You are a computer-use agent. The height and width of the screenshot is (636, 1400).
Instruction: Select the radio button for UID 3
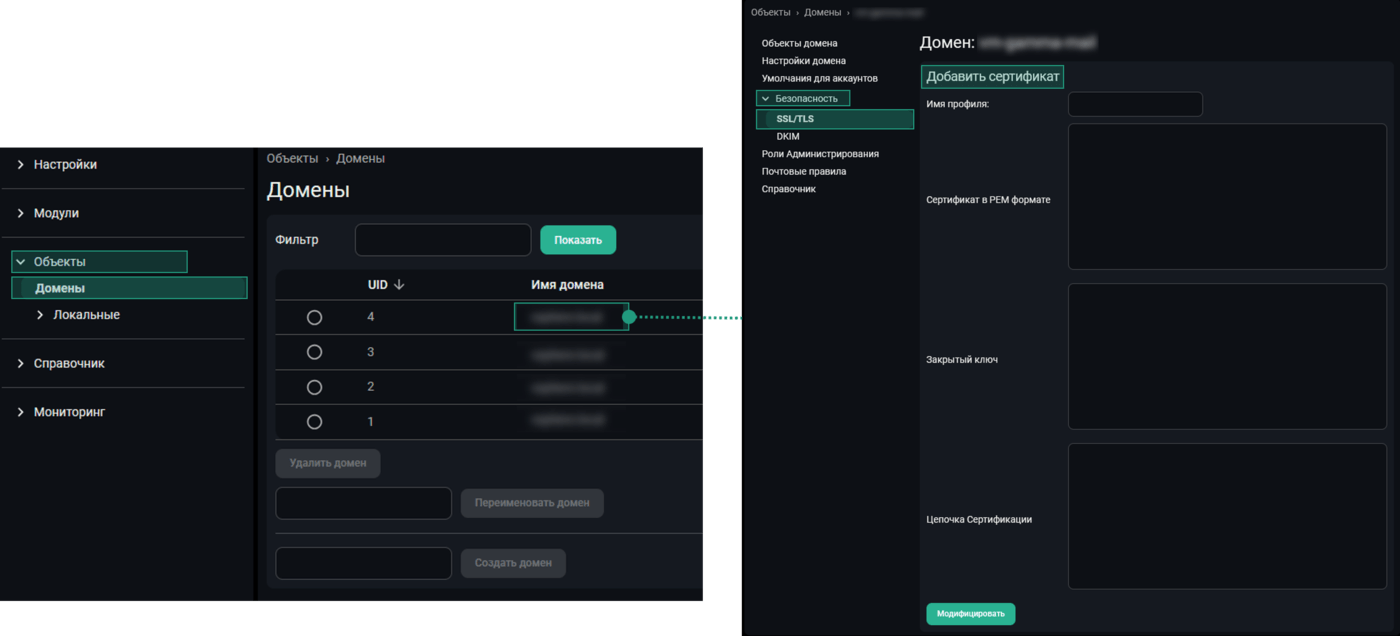point(314,352)
